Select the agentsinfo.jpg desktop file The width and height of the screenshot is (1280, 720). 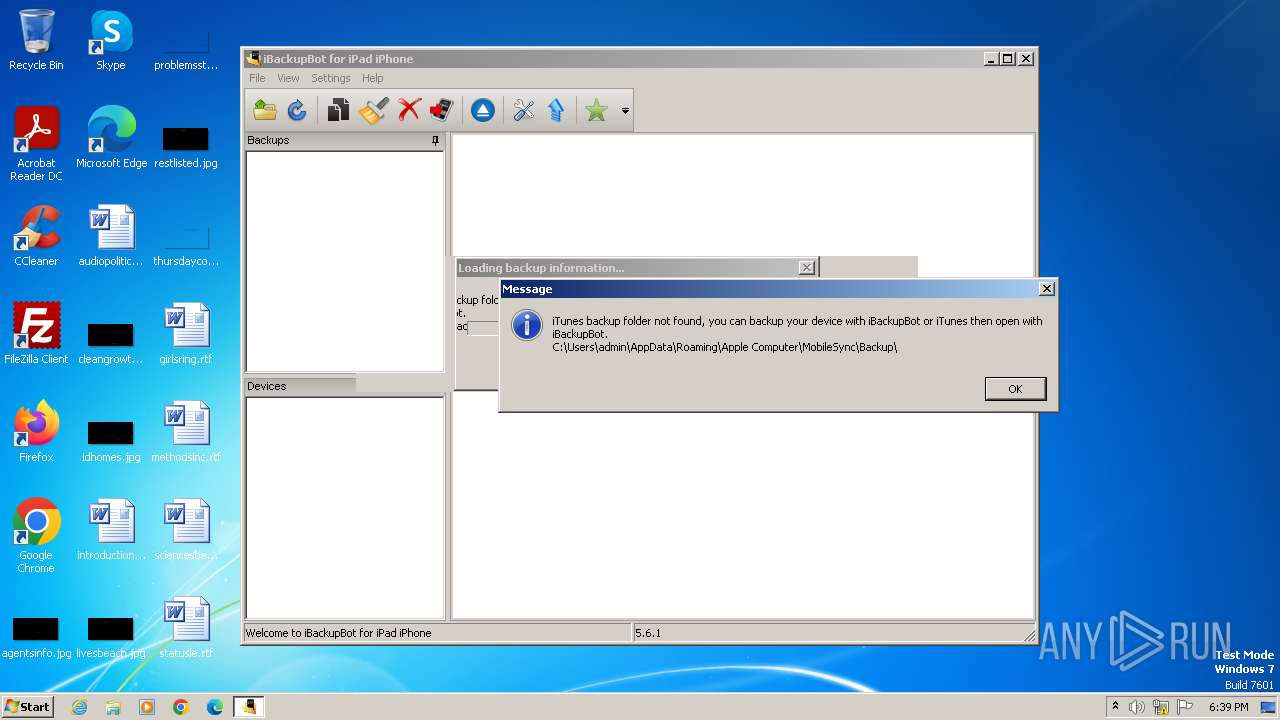36,636
